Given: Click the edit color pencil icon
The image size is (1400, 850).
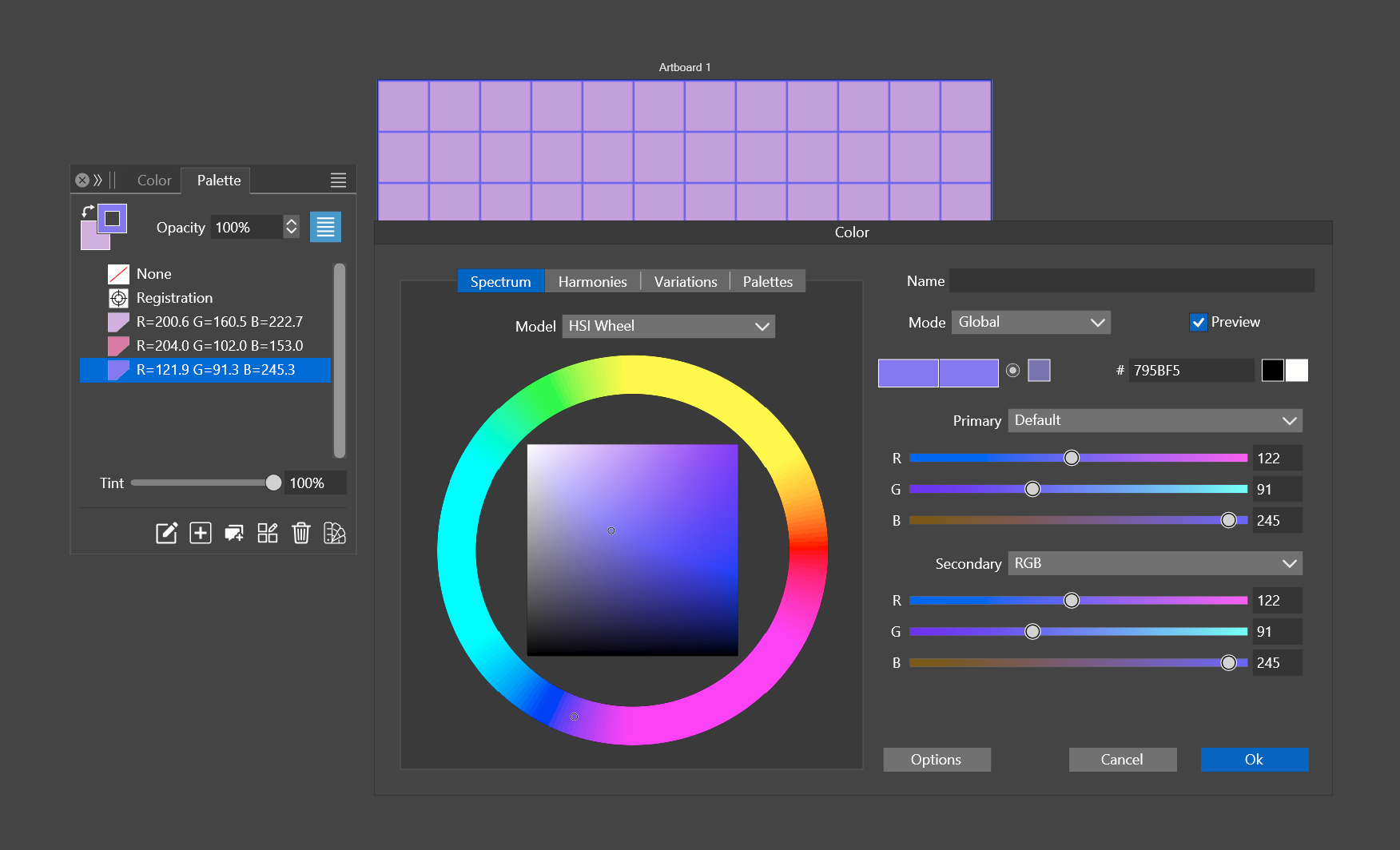Looking at the screenshot, I should click(x=166, y=533).
